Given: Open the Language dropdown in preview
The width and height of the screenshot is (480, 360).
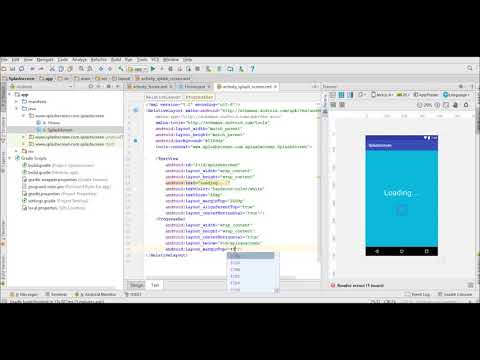Looking at the screenshot, I should click(456, 95).
